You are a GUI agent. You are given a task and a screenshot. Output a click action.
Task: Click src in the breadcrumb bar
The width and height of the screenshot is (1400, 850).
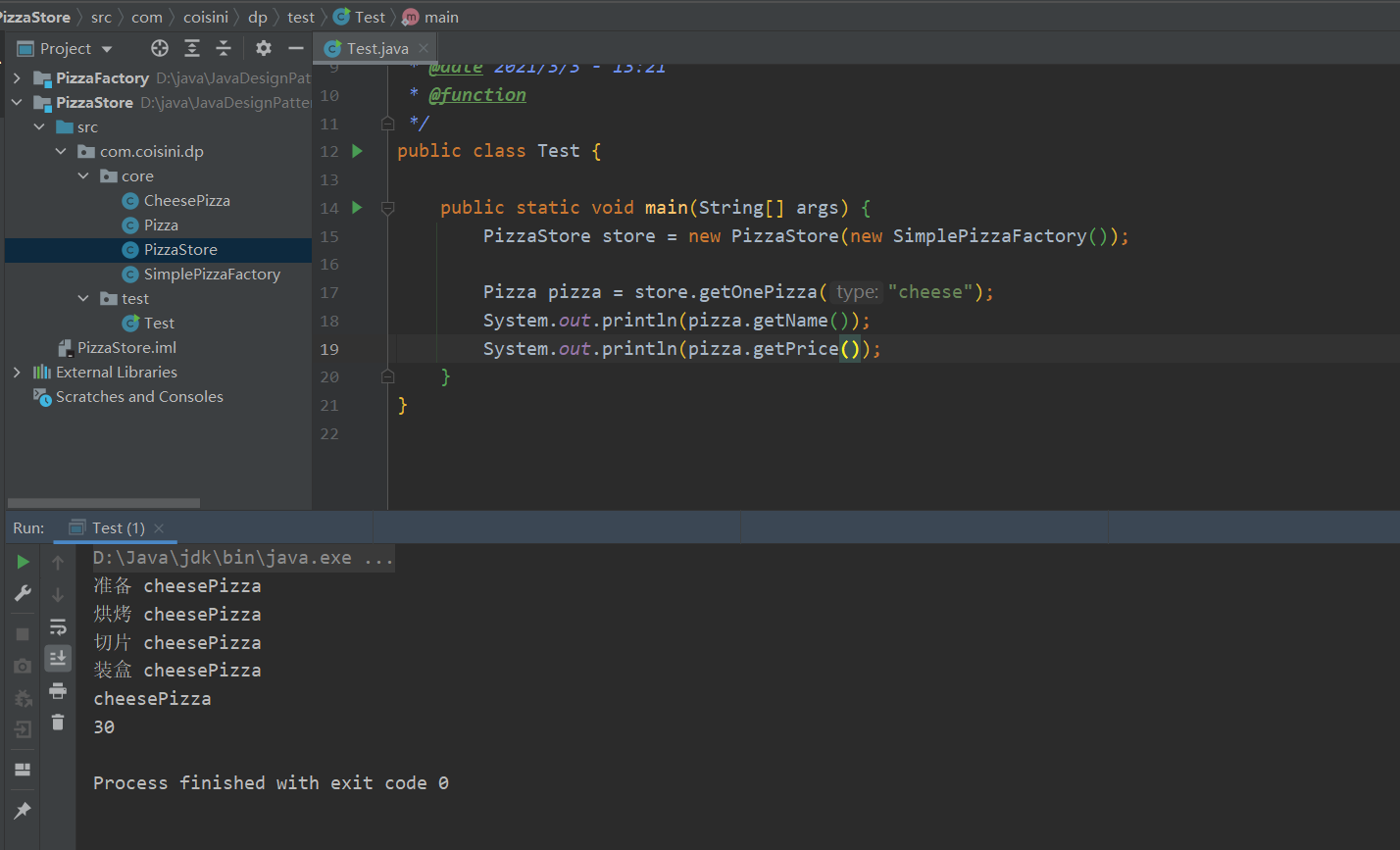(102, 17)
